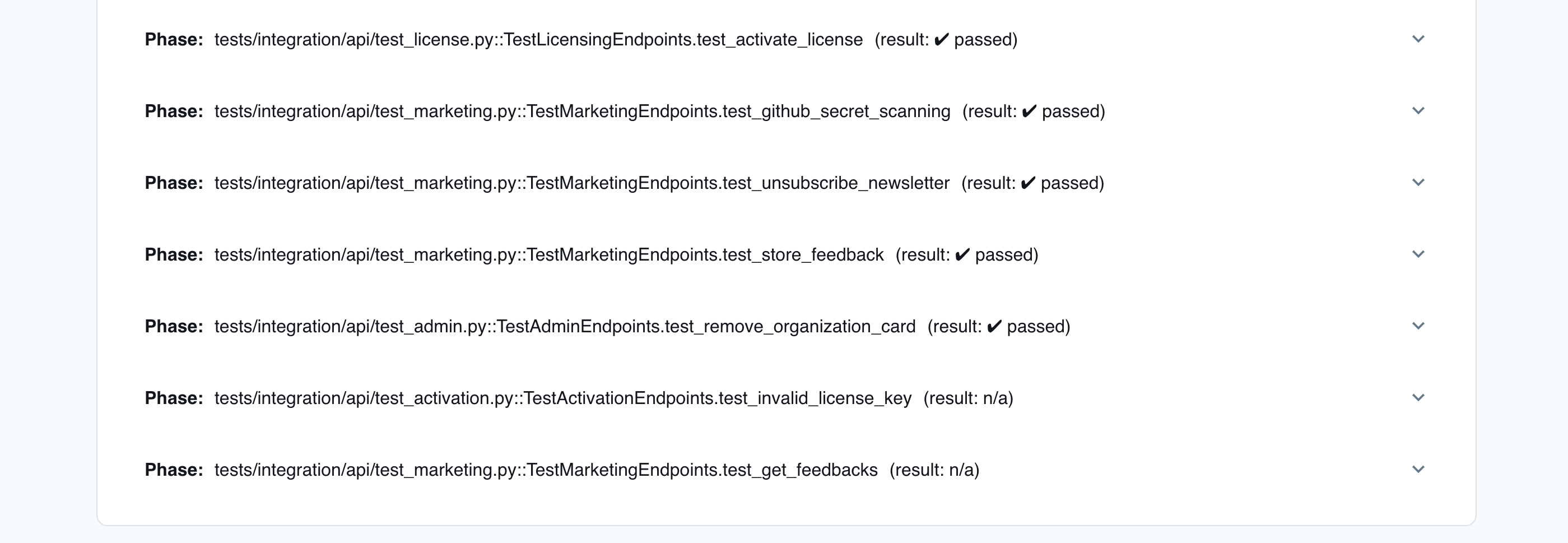
Task: Expand the test_remove_organization_card phase details
Action: (x=1420, y=326)
